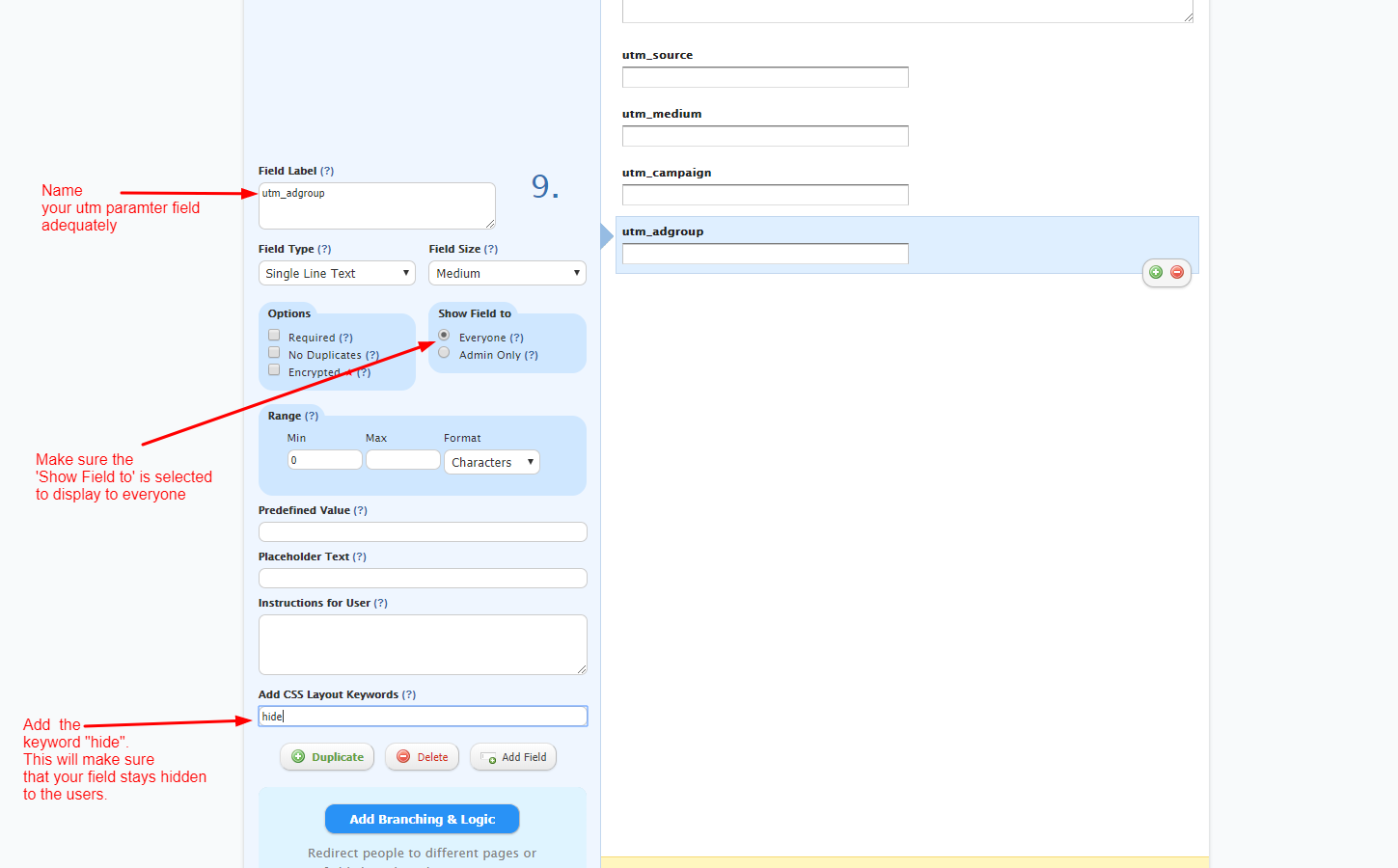Click the Placeholder Text help icon
The height and width of the screenshot is (868, 1398).
tap(358, 556)
